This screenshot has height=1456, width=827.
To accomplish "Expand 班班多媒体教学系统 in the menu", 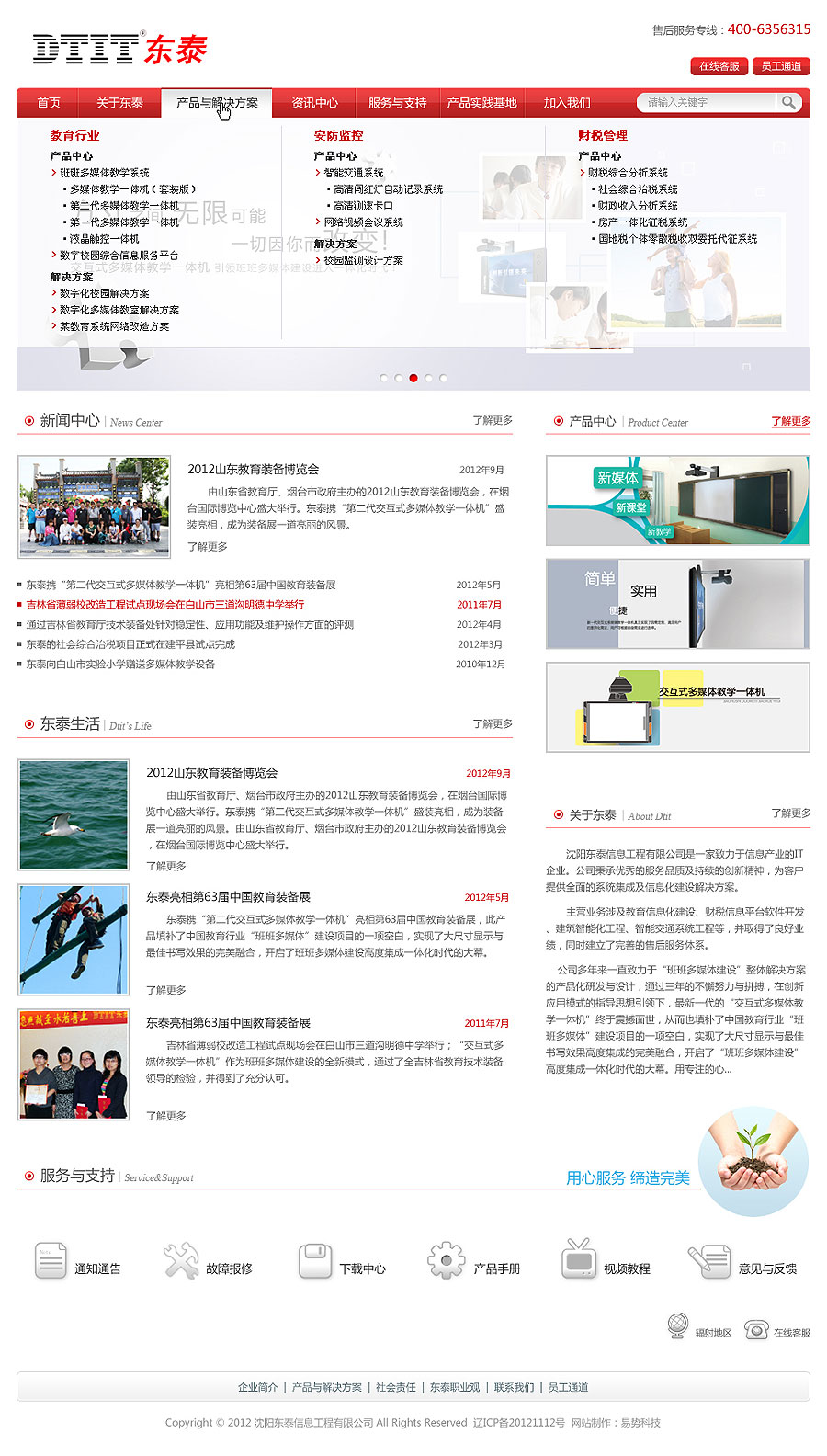I will click(104, 173).
